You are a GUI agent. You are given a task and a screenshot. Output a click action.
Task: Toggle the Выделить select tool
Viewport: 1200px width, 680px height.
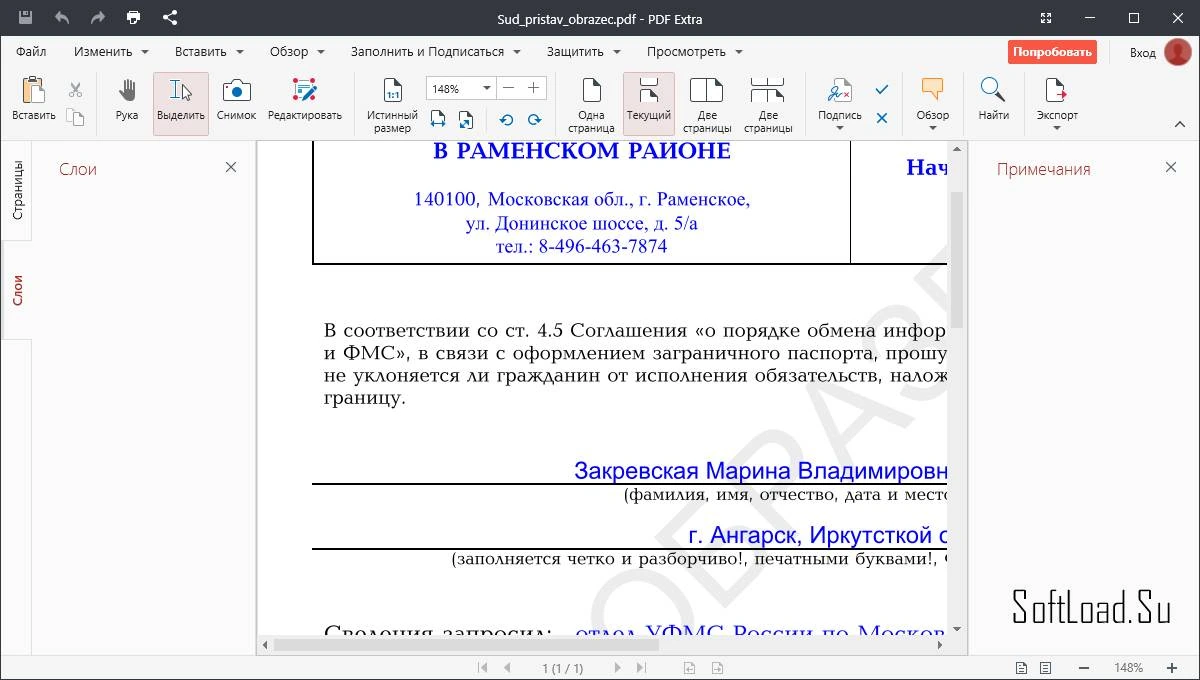(x=181, y=103)
